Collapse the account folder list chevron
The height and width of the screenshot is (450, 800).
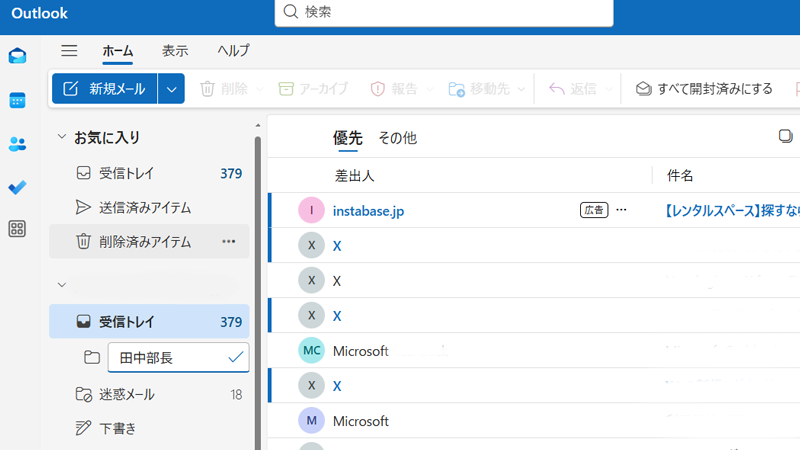62,285
